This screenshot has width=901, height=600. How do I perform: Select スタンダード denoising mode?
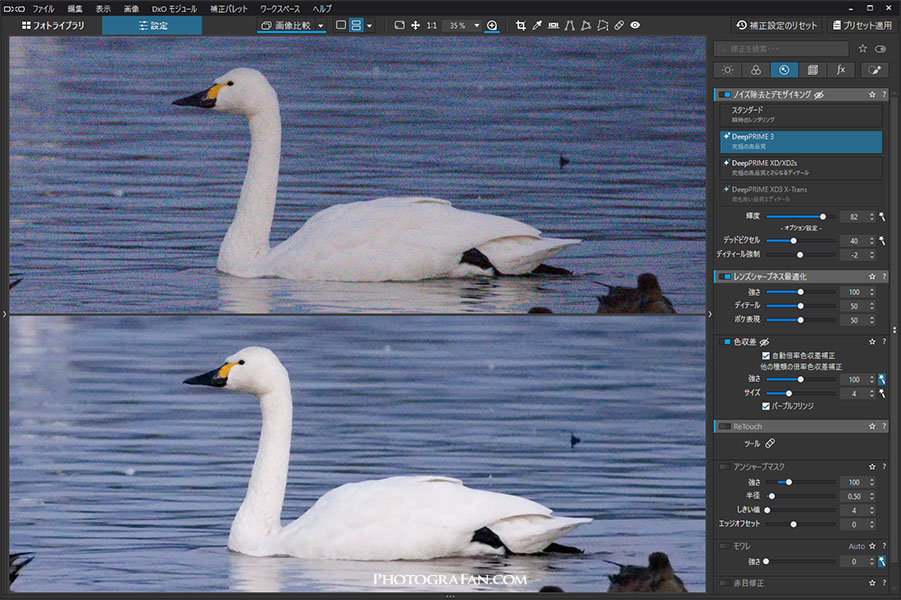[801, 115]
